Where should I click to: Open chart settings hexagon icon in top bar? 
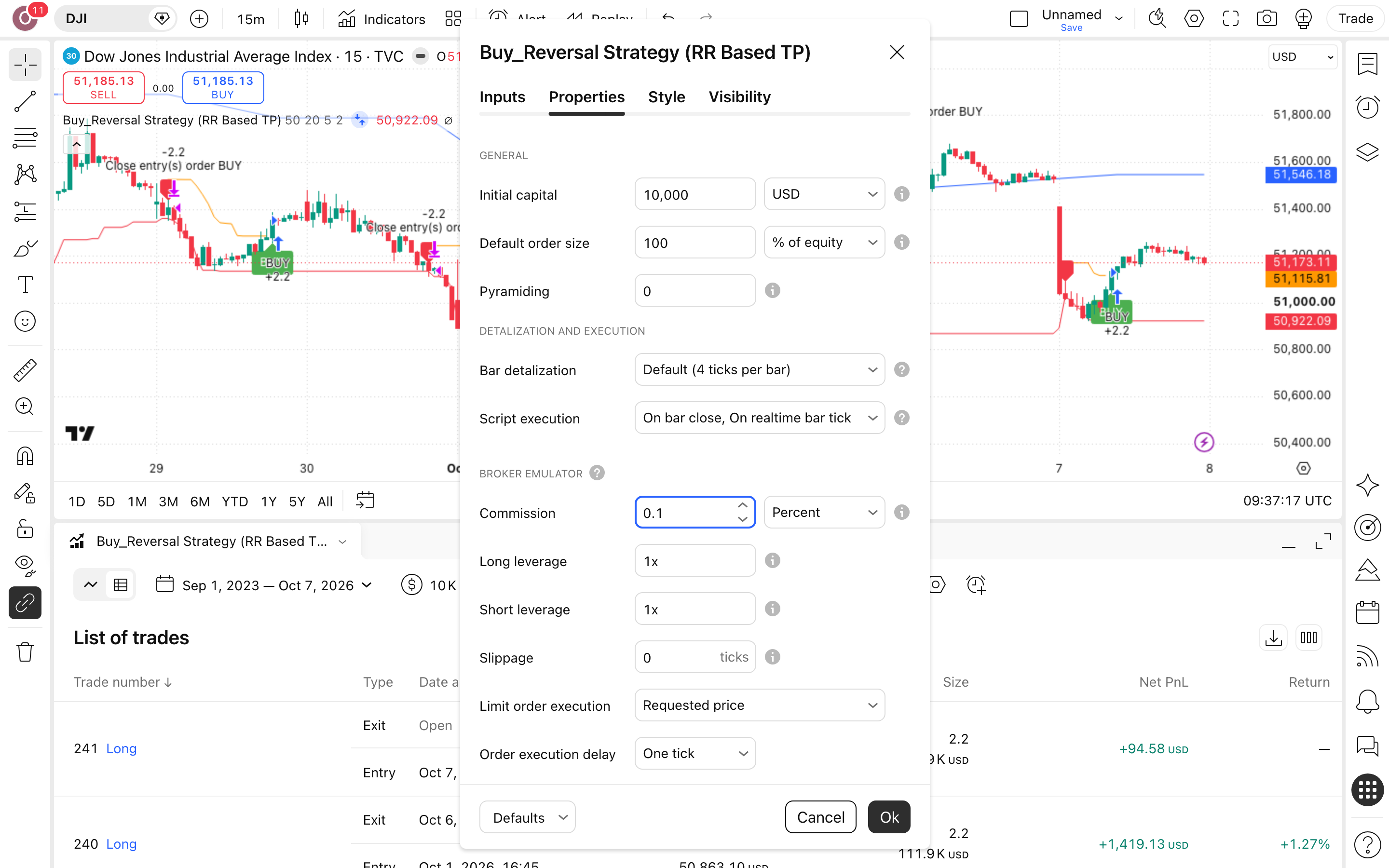[x=1194, y=19]
